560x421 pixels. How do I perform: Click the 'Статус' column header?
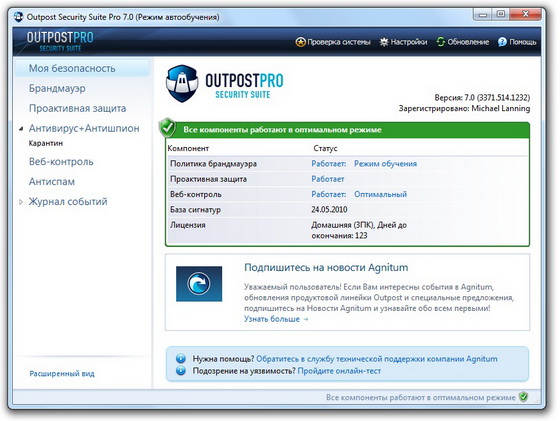coord(325,148)
